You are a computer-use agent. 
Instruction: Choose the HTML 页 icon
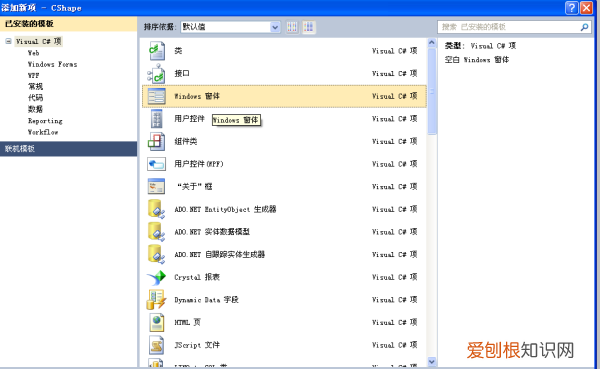(157, 322)
